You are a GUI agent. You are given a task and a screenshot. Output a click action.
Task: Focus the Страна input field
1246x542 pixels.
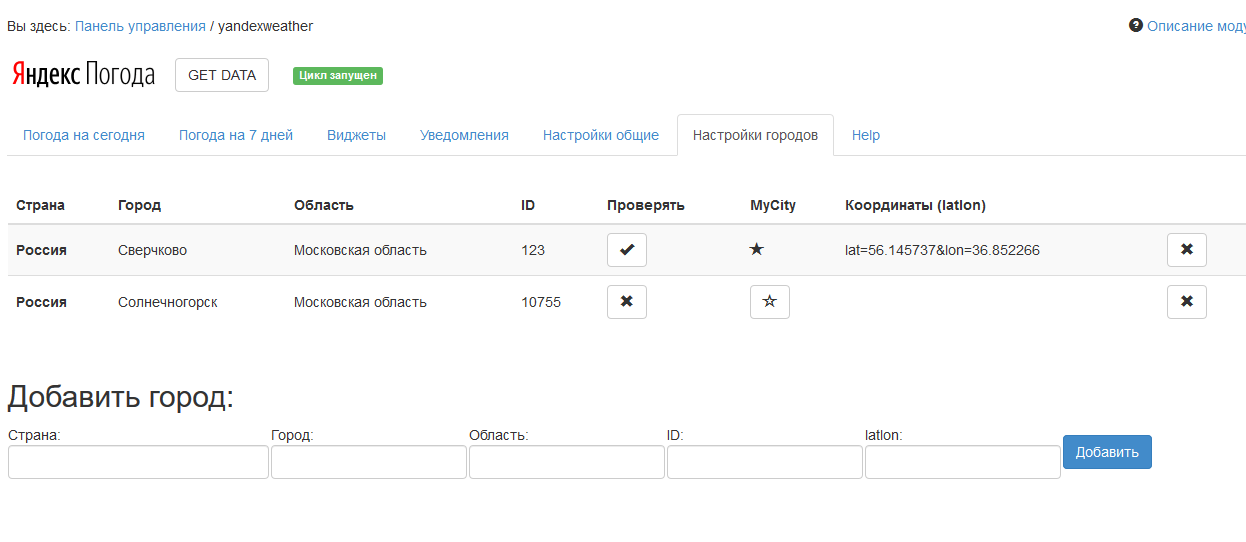(138, 462)
